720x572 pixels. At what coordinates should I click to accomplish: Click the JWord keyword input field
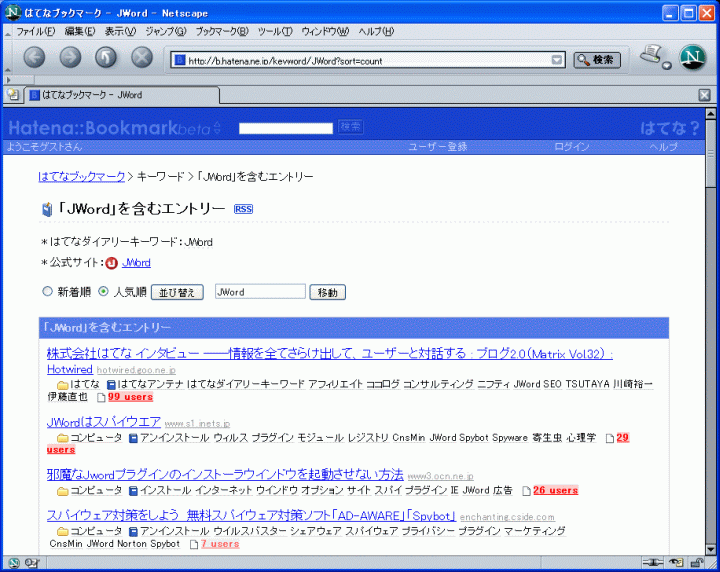(x=259, y=292)
